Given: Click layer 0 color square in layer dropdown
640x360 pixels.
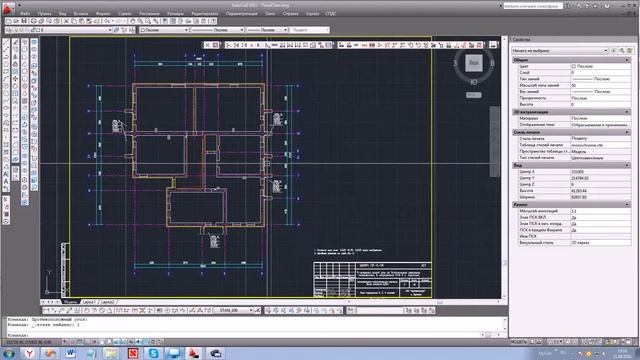Looking at the screenshot, I should pyautogui.click(x=38, y=30).
